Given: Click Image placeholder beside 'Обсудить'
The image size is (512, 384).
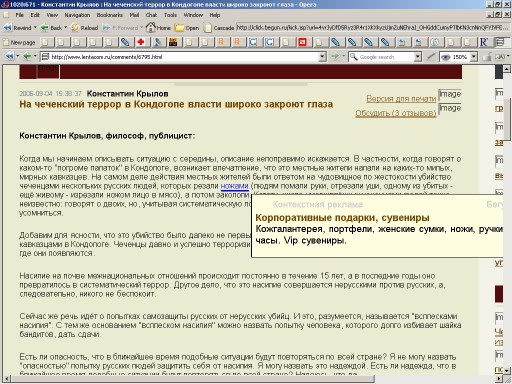Looking at the screenshot, I should 450,108.
